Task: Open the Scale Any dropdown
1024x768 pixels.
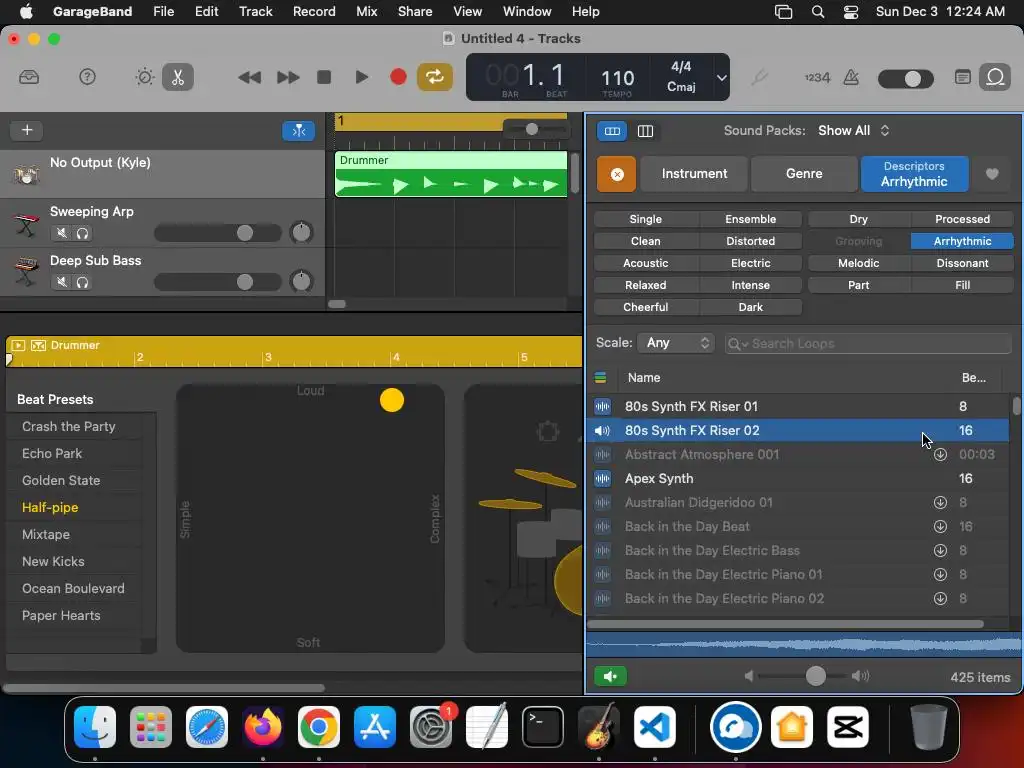Action: [x=676, y=343]
